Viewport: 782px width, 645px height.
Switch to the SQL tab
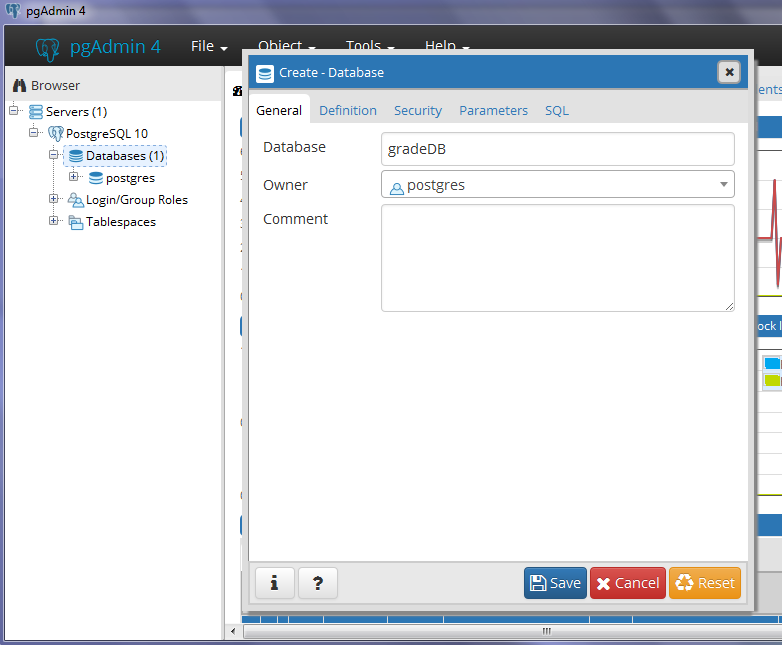click(x=557, y=110)
